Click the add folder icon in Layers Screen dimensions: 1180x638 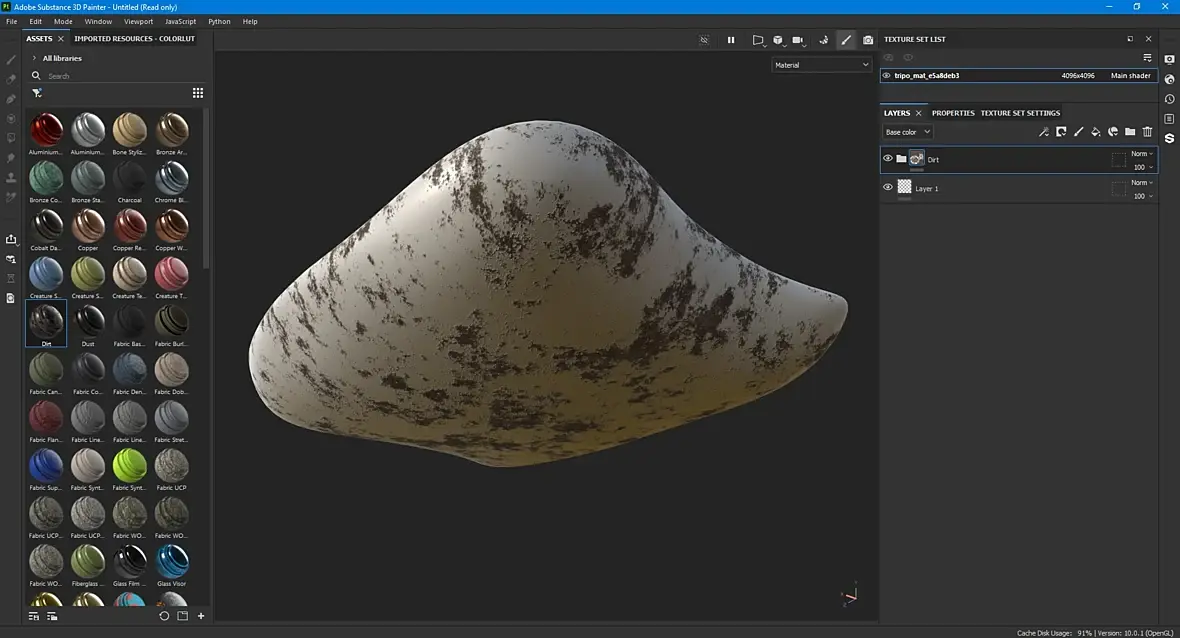click(x=1130, y=132)
